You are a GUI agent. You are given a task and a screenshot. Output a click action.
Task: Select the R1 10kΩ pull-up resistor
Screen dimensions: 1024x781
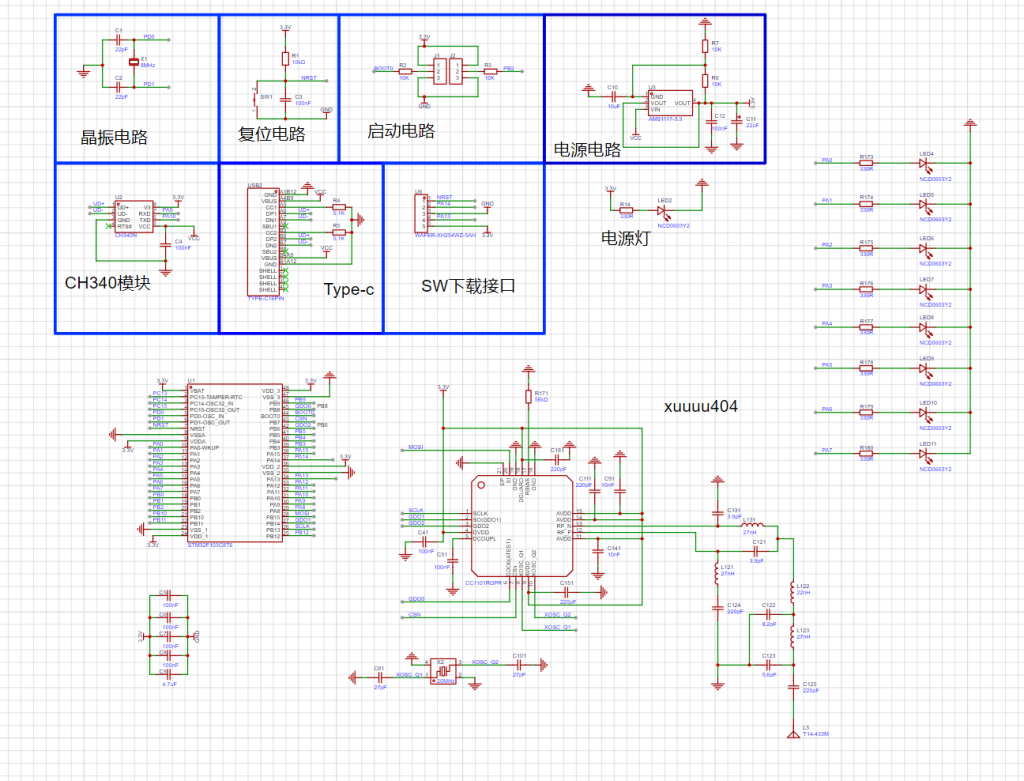[285, 57]
